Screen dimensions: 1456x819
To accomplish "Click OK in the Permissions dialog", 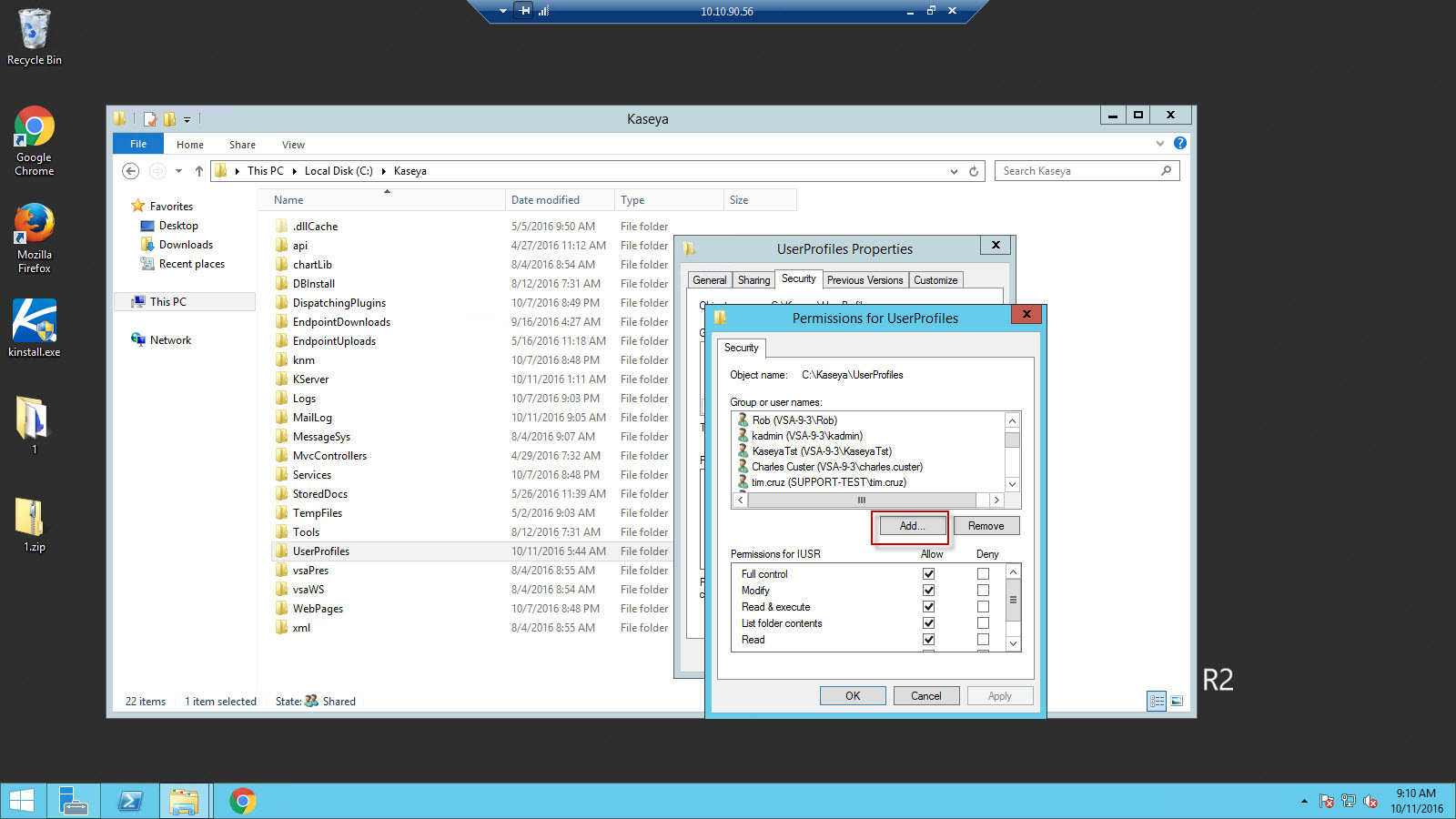I will pyautogui.click(x=853, y=696).
